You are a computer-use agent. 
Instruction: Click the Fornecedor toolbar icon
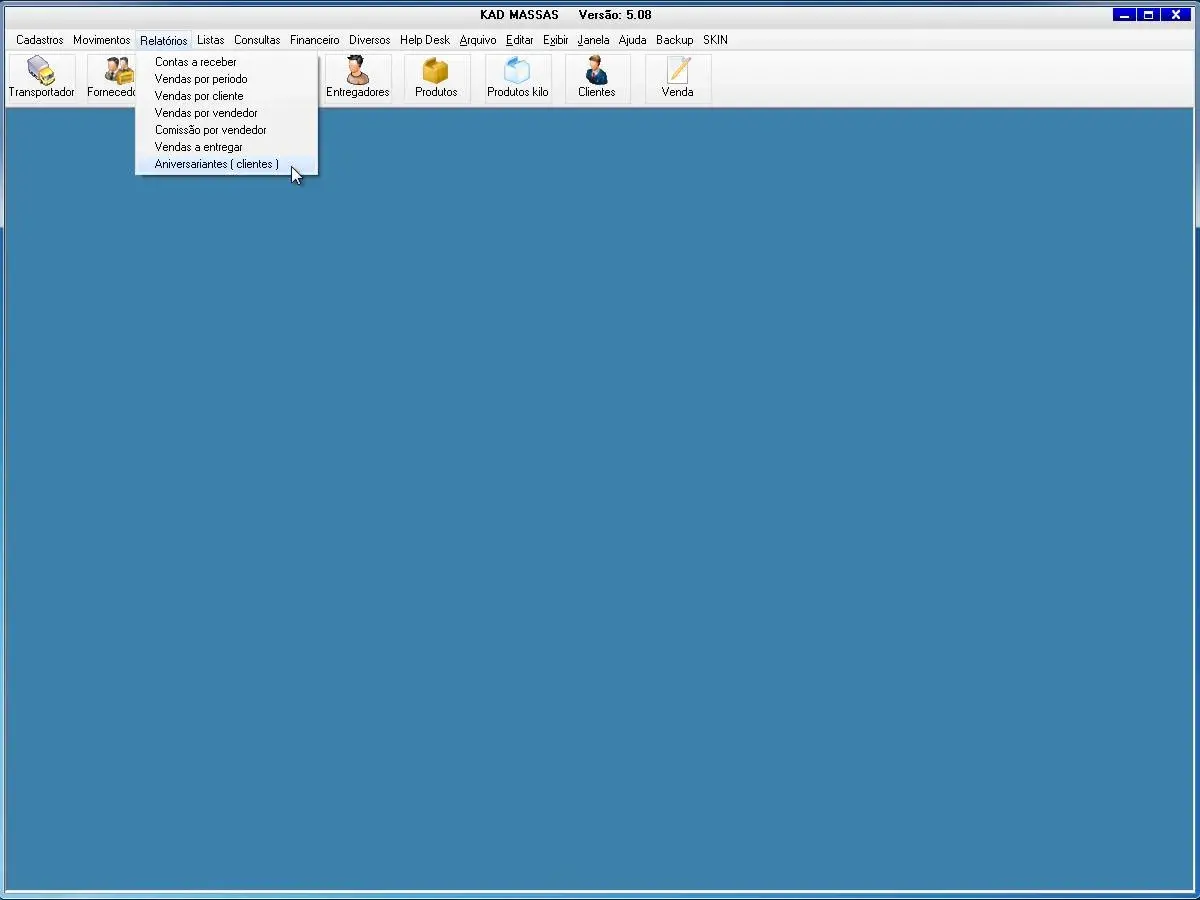112,78
